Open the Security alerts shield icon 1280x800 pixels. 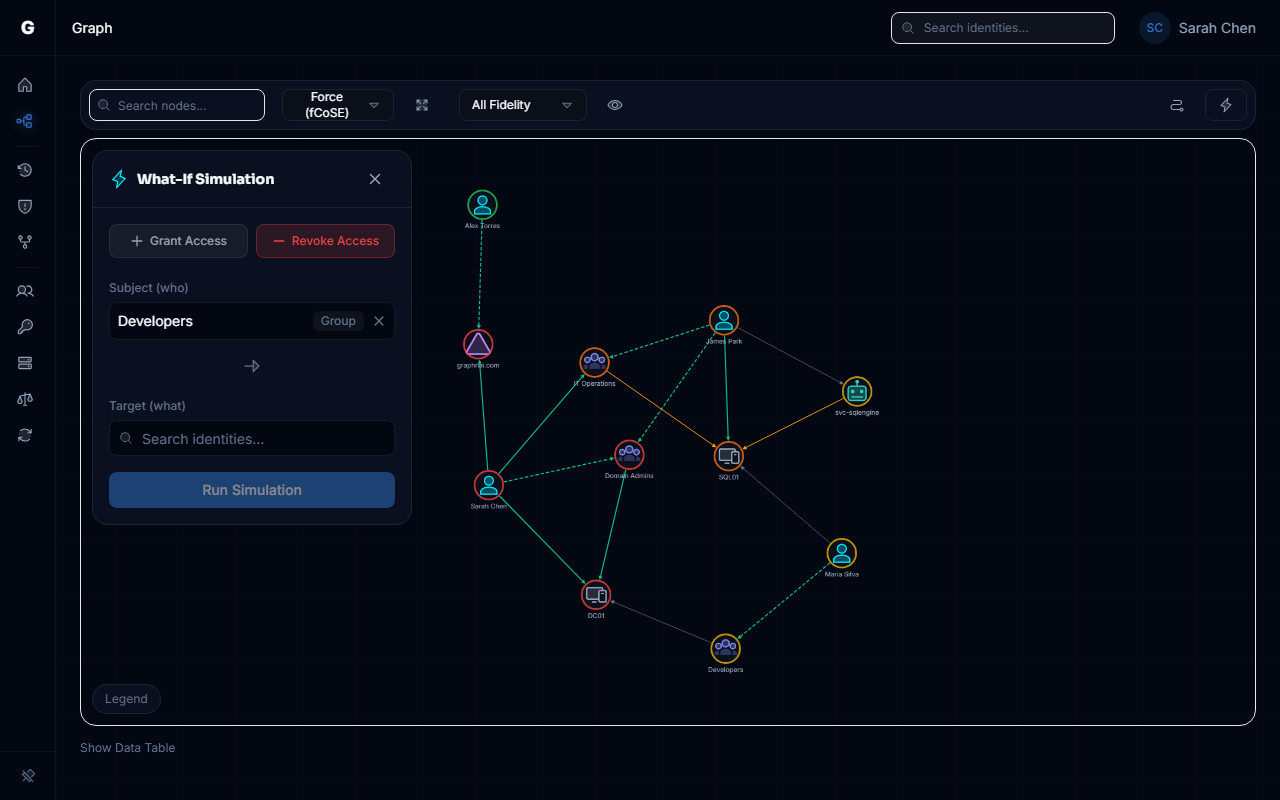pyautogui.click(x=25, y=206)
